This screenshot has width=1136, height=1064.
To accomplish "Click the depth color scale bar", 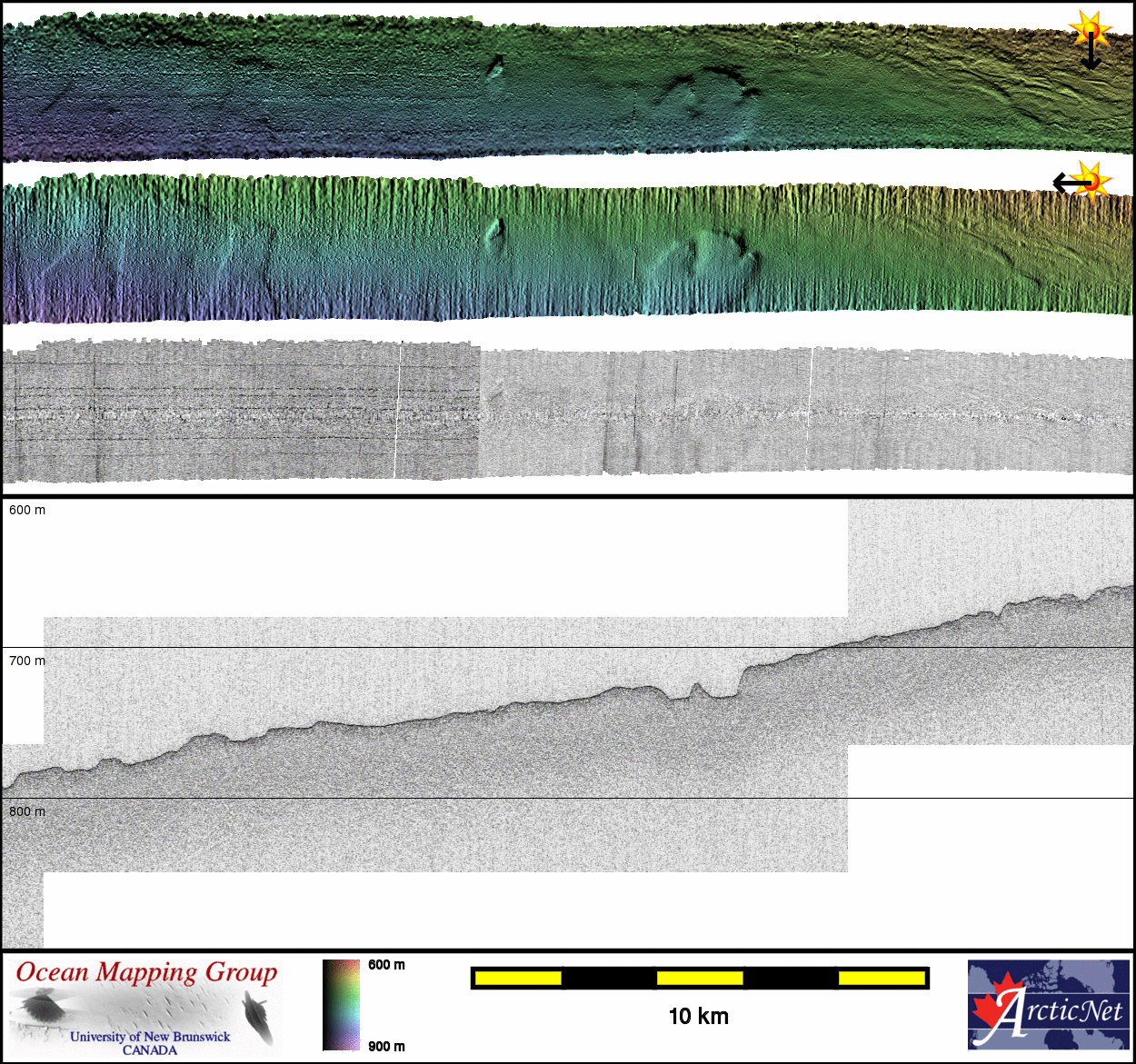I will tap(341, 1005).
